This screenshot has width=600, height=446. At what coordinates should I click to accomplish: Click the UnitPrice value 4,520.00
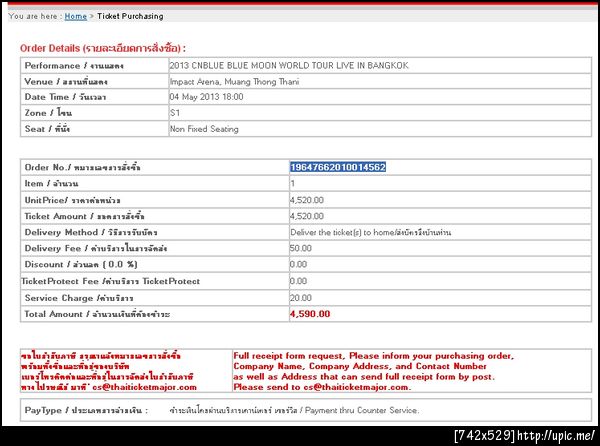[307, 200]
